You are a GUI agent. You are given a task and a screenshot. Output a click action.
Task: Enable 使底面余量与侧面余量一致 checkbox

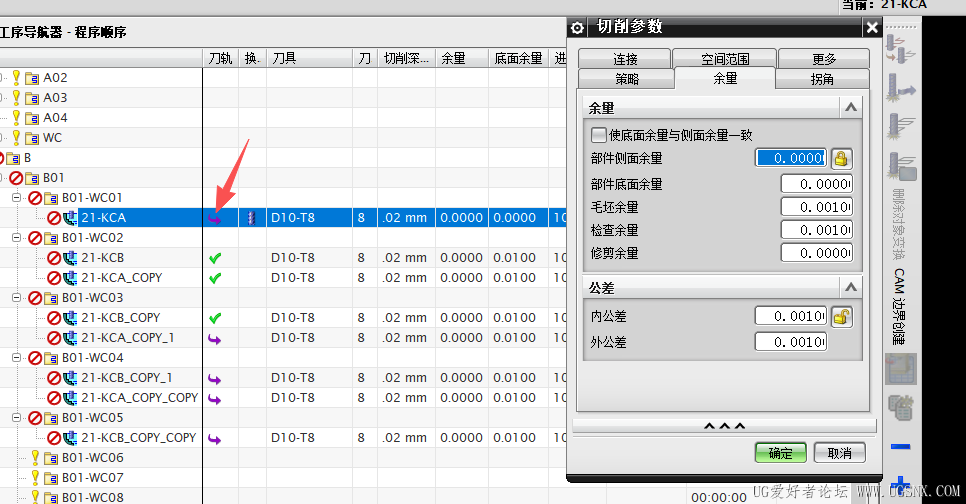pos(598,135)
